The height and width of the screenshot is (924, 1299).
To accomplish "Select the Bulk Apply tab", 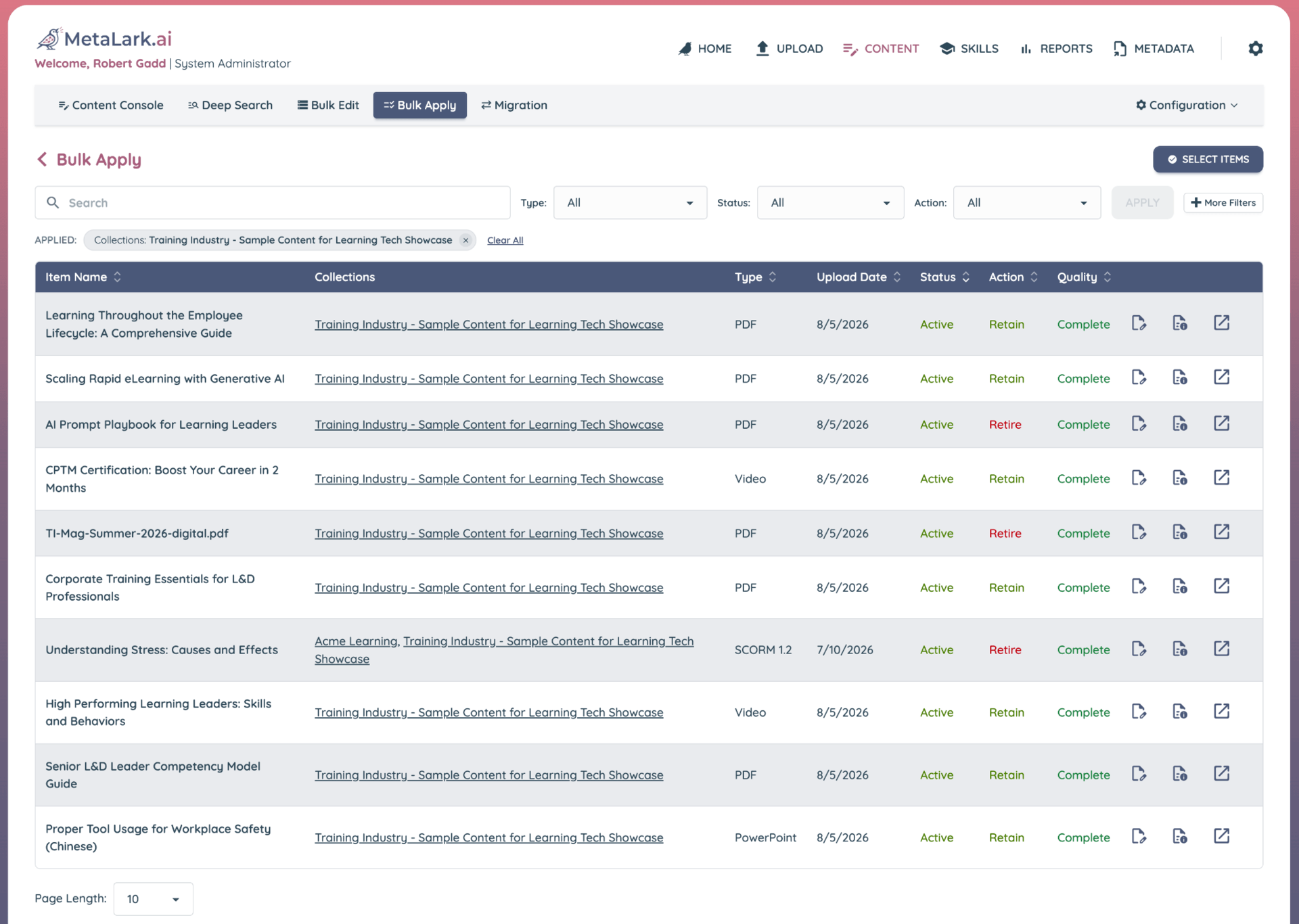I will [419, 106].
